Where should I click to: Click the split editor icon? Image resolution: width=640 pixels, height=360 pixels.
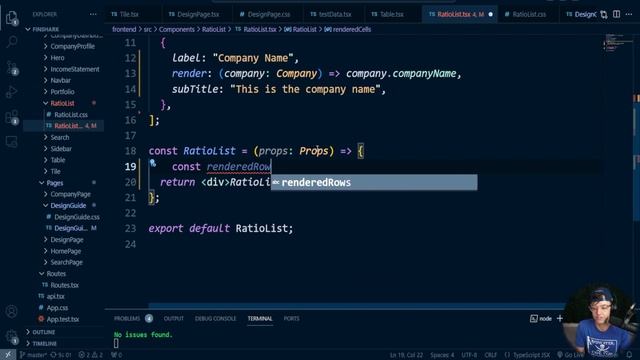[x=616, y=14]
